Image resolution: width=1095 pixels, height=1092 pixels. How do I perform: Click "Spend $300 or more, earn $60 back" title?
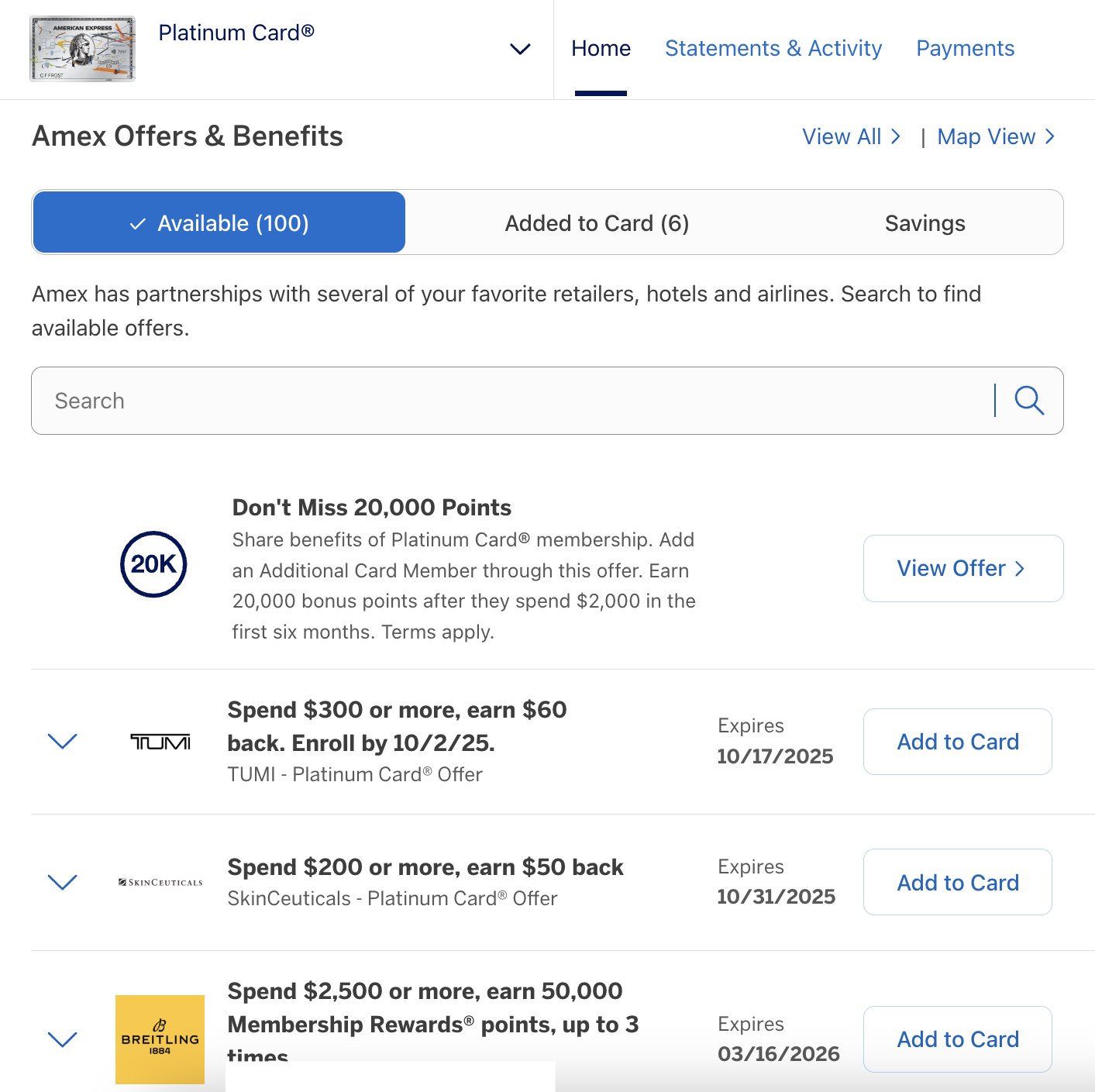397,726
